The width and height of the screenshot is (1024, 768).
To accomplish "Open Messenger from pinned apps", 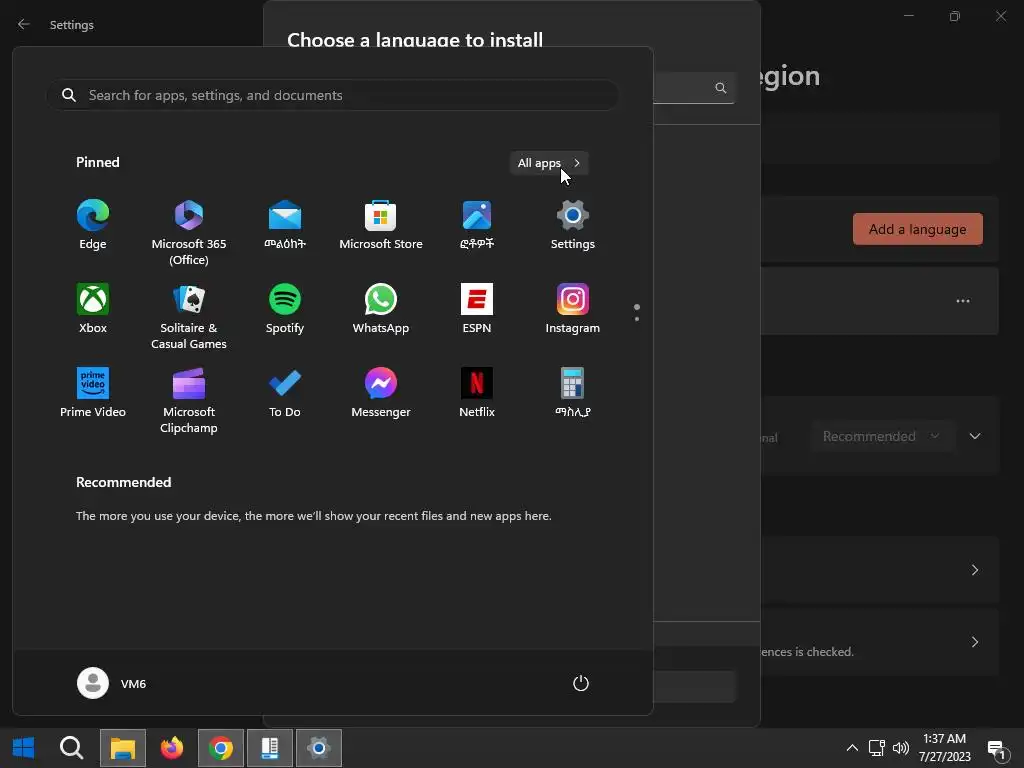I will pos(381,392).
